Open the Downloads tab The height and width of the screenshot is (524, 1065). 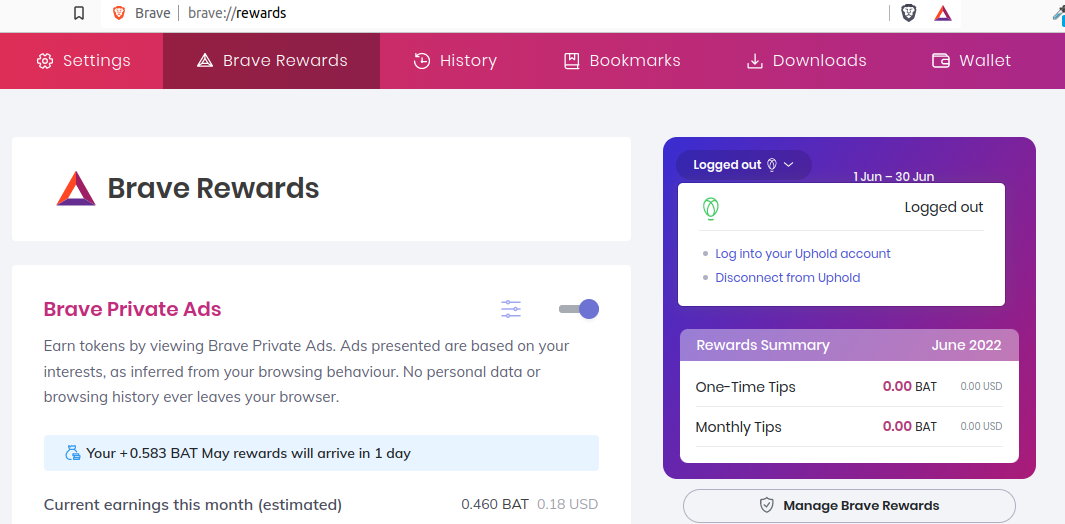pos(806,60)
